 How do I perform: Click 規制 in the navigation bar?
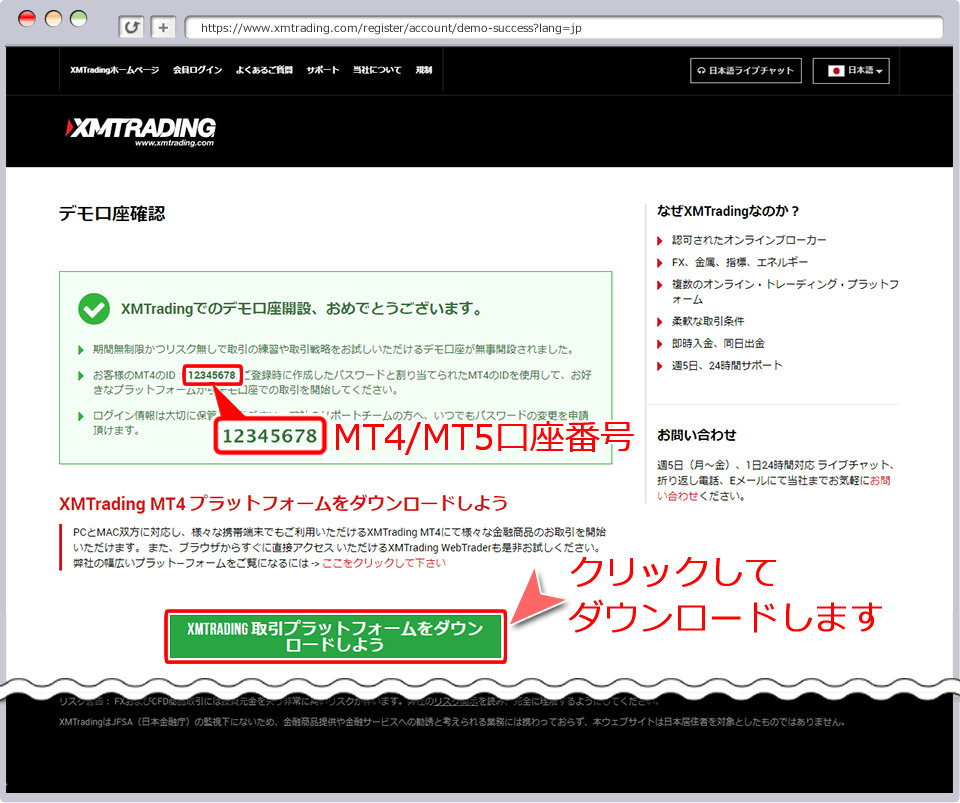click(421, 70)
